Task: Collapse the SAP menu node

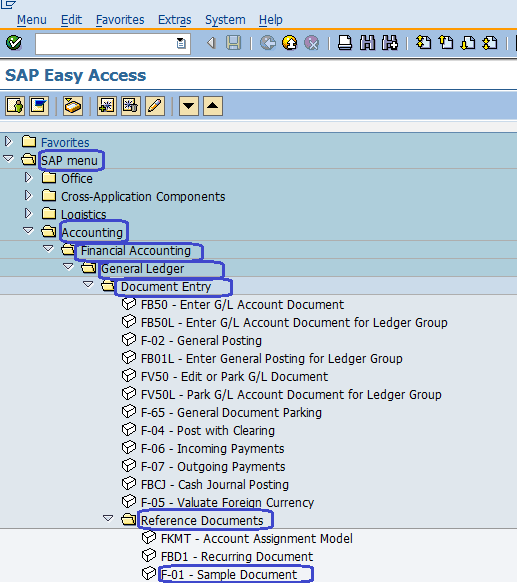Action: pos(8,159)
